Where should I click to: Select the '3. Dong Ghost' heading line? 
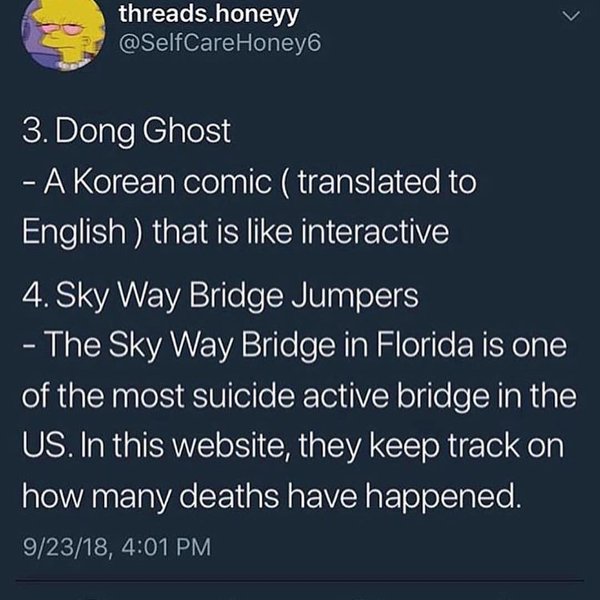126,132
